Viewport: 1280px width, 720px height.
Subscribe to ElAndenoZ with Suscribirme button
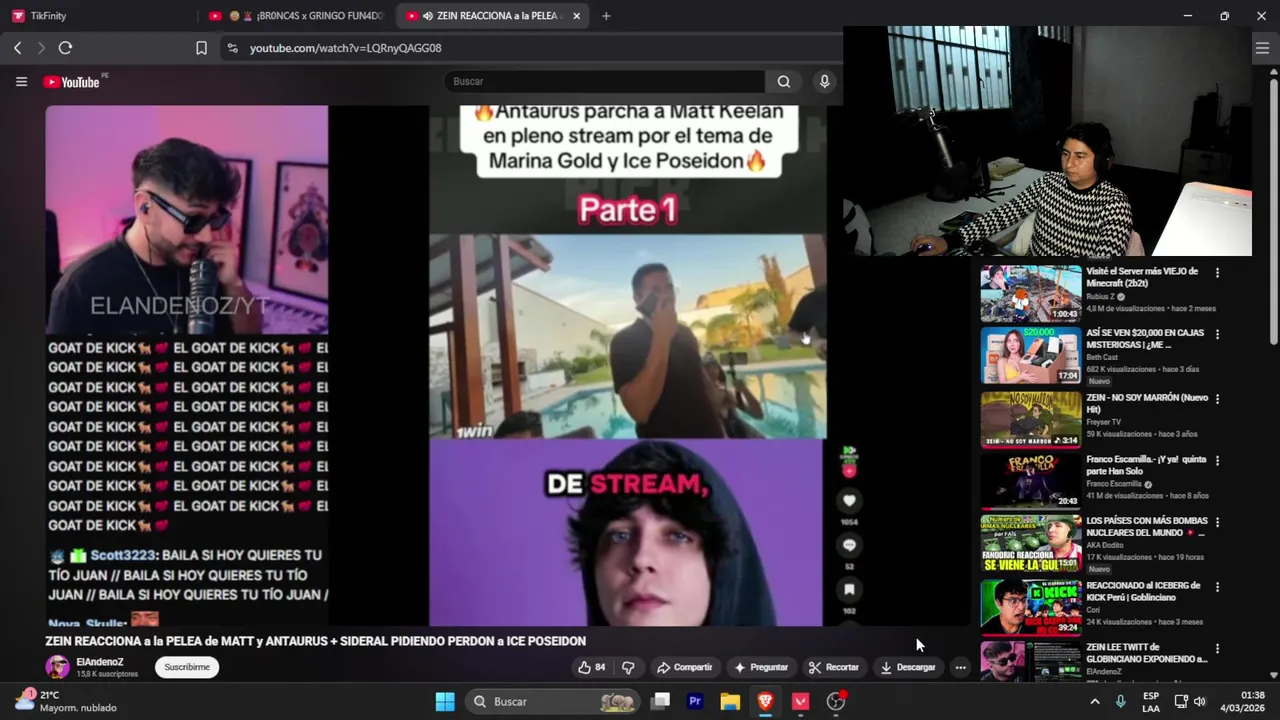[x=187, y=667]
